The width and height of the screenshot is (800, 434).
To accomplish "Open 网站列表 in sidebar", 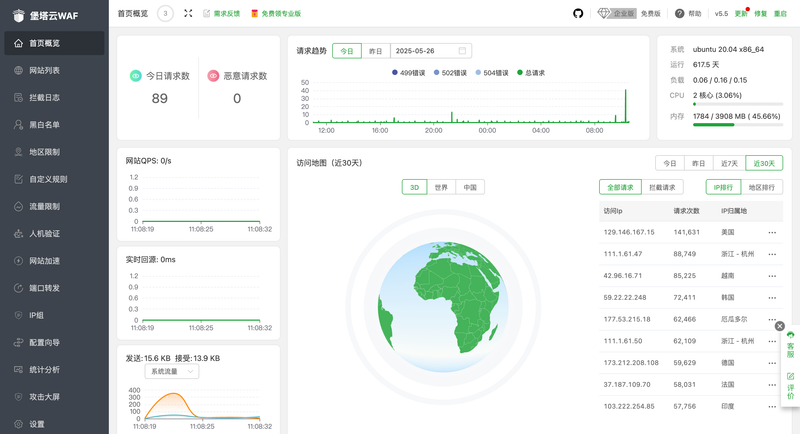I will click(x=54, y=70).
